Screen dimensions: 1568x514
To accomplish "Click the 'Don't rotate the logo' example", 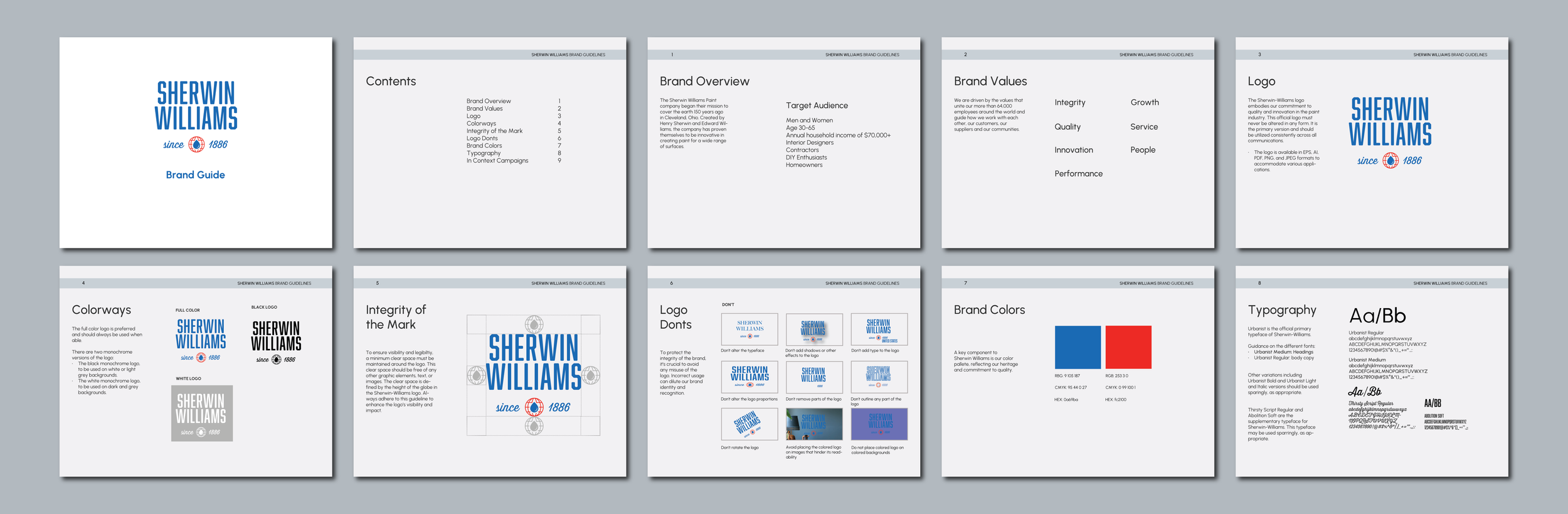I will coord(750,424).
